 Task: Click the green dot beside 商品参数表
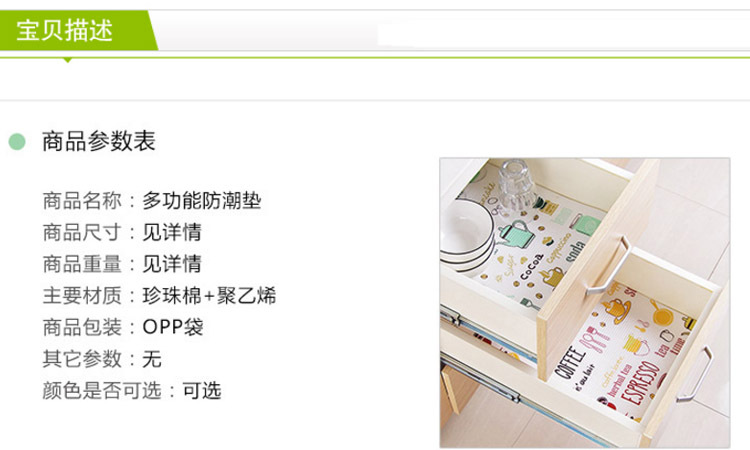tap(17, 142)
